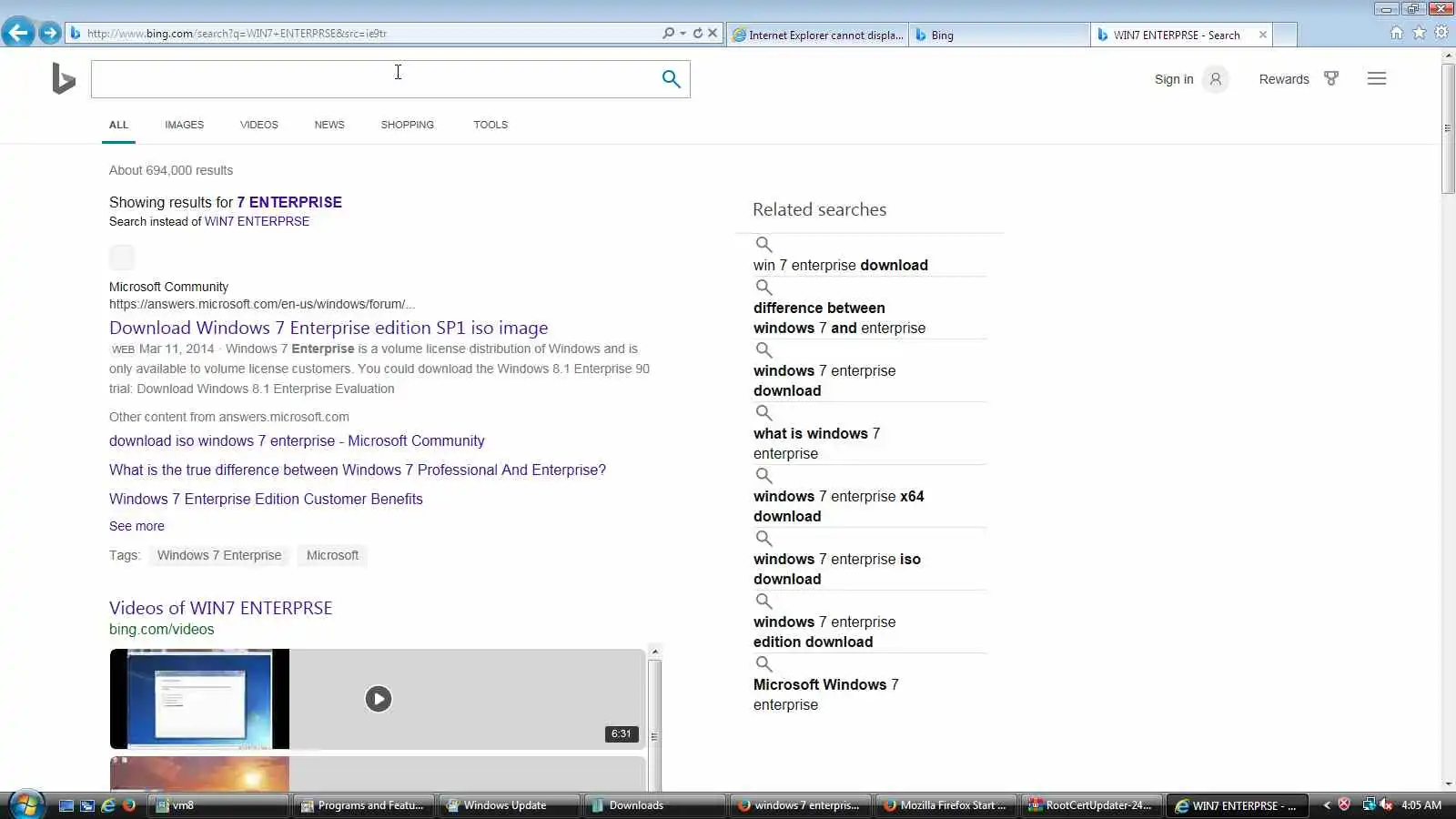Stop loading with the X beside refresh
Screen dimensions: 1456x819
(713, 33)
